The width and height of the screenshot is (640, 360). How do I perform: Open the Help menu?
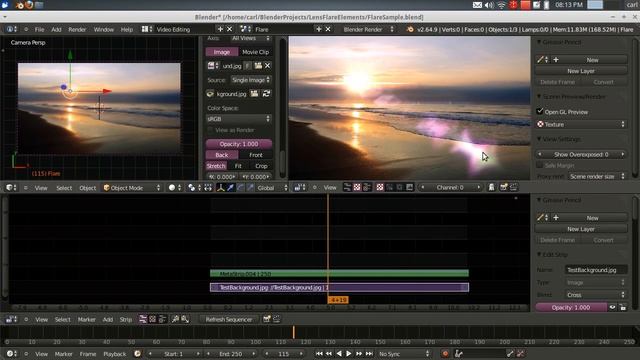(127, 29)
